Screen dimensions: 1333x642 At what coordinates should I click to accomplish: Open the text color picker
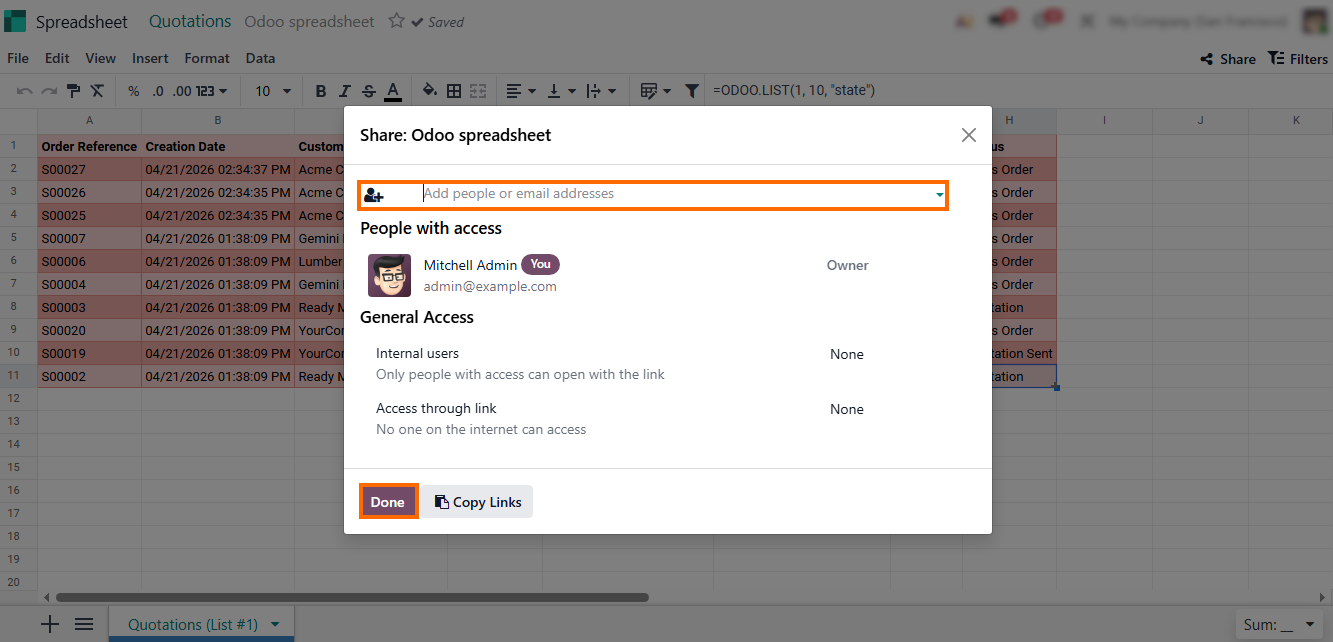coord(393,91)
